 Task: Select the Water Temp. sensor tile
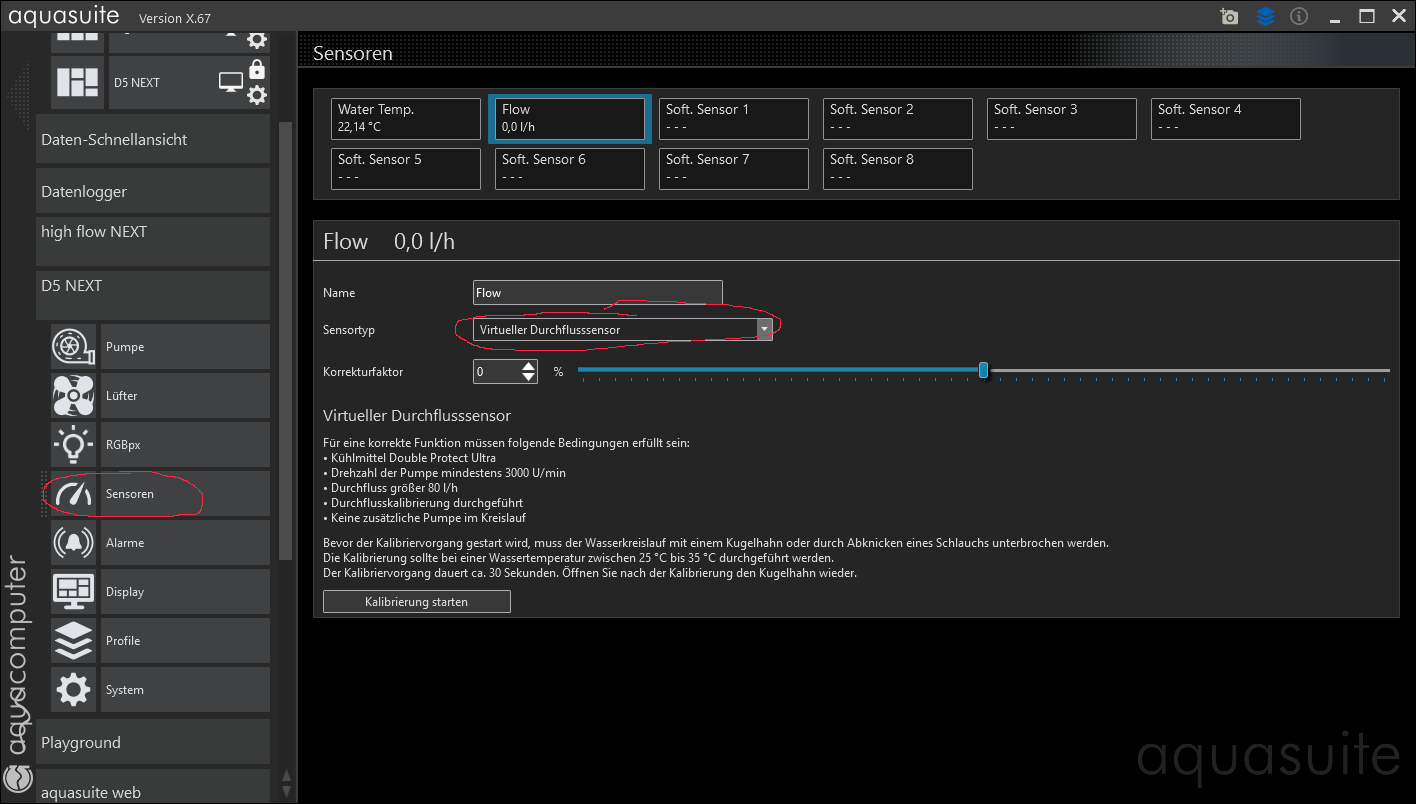coord(406,118)
